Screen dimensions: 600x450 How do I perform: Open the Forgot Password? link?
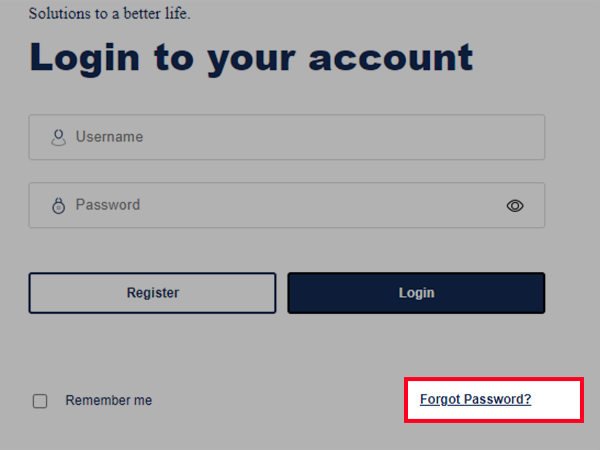click(476, 399)
